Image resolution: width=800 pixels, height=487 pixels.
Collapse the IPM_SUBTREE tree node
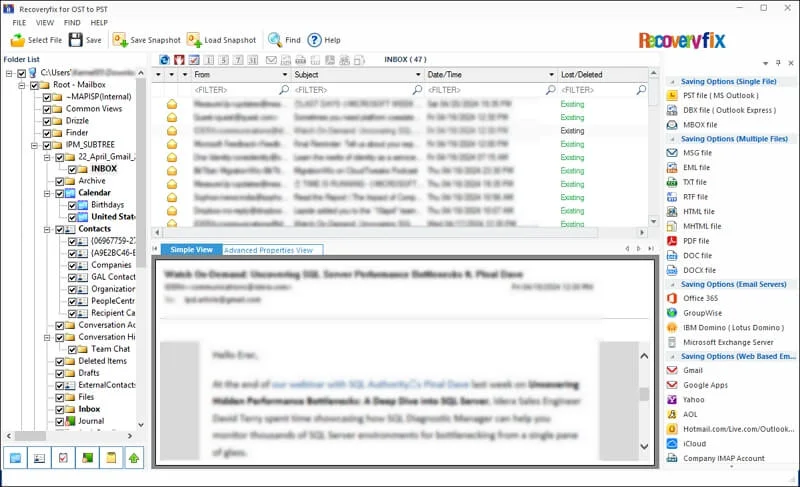(x=34, y=145)
